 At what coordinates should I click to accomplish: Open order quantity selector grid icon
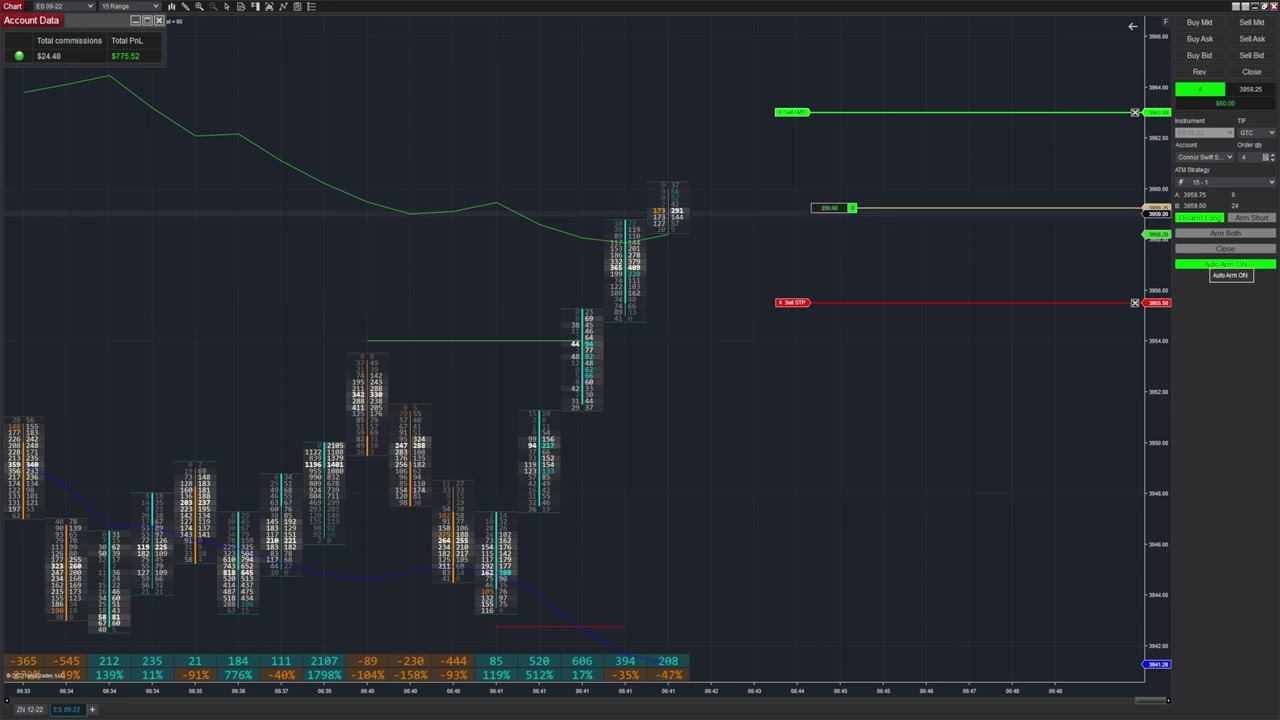point(1265,157)
